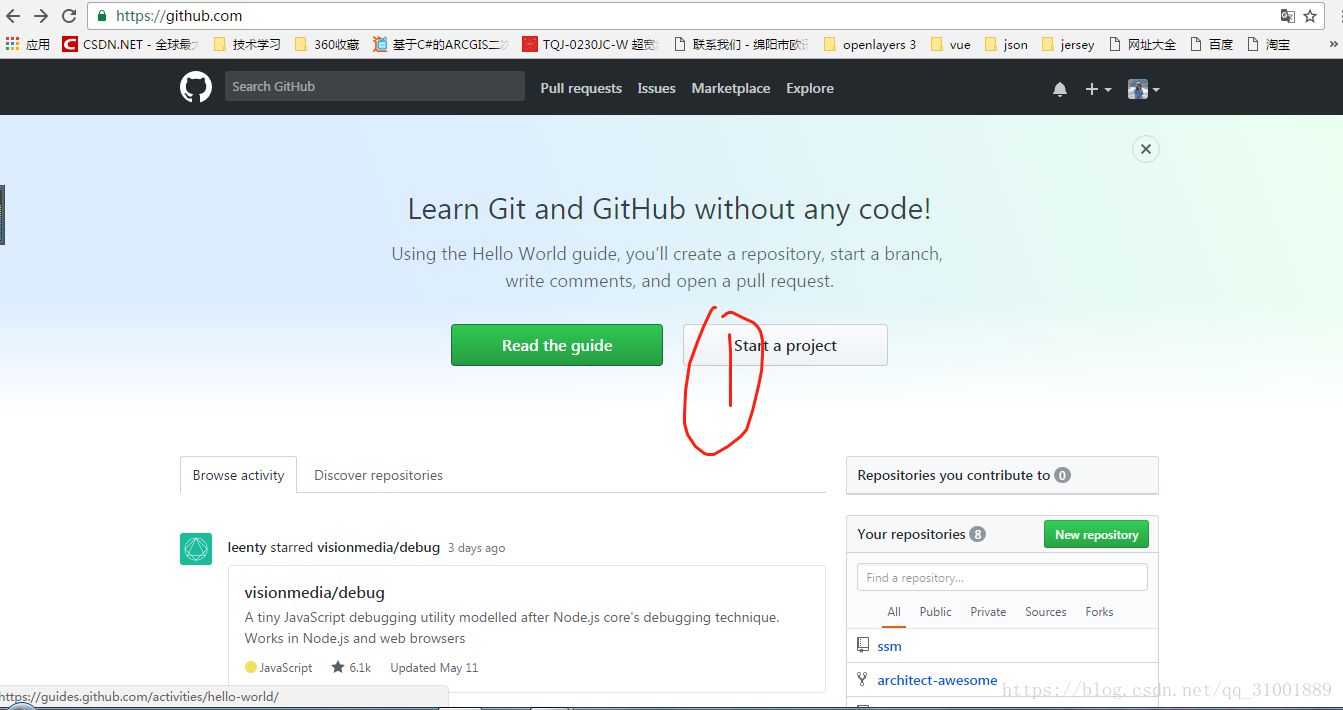The height and width of the screenshot is (710, 1343).
Task: Open Issues in the header
Action: [656, 88]
